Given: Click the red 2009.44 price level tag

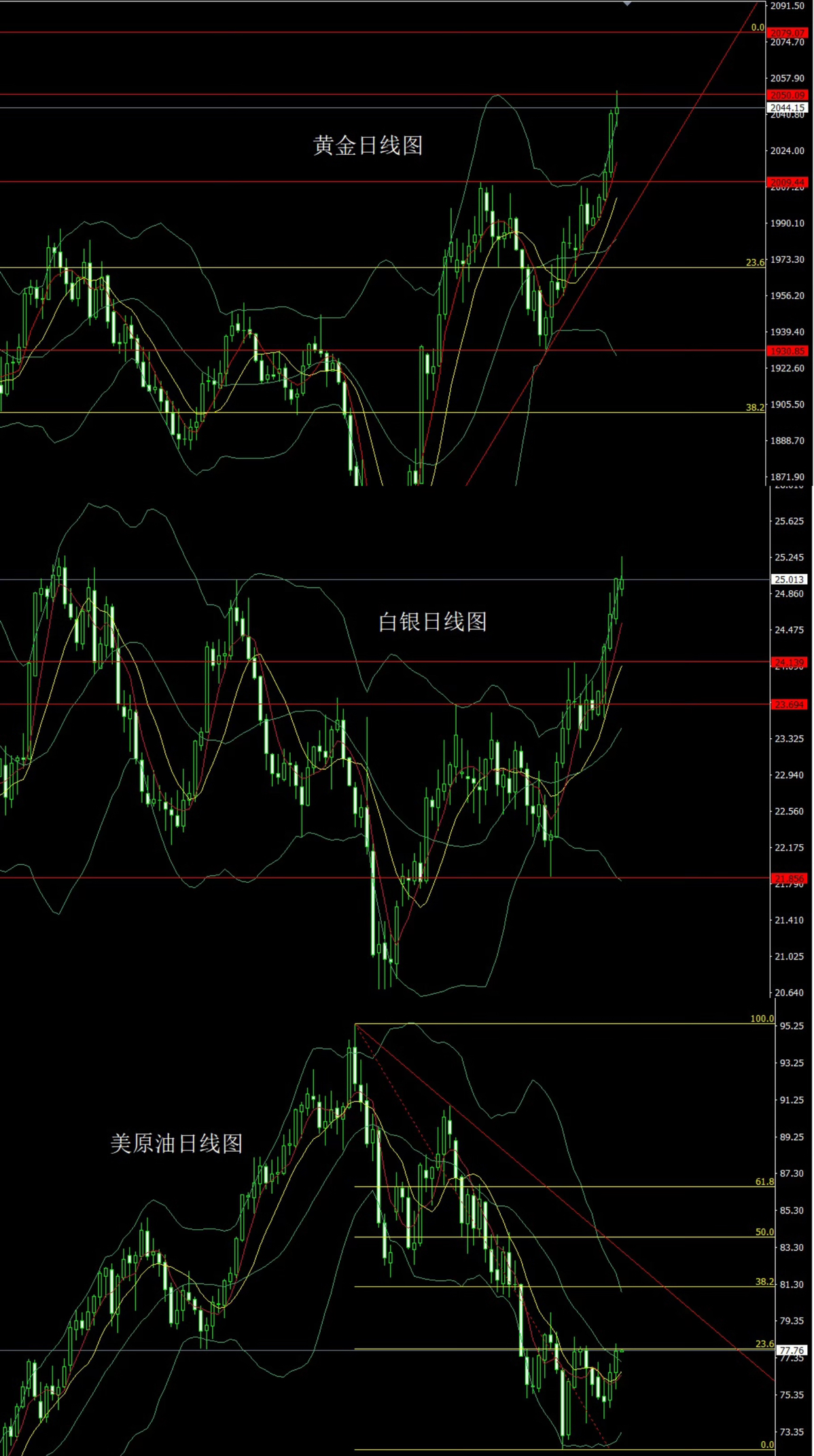Looking at the screenshot, I should coord(788,182).
